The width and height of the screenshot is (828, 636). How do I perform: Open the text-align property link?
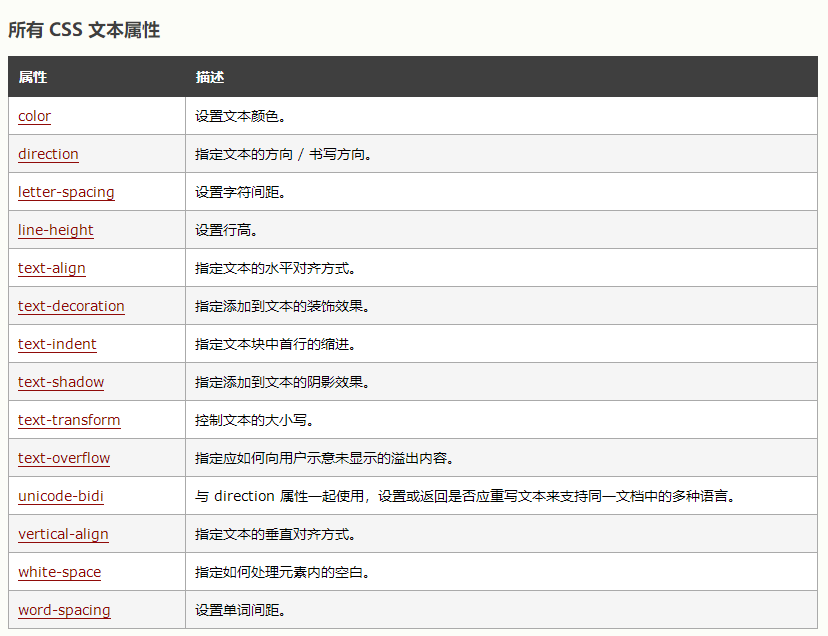[51, 268]
